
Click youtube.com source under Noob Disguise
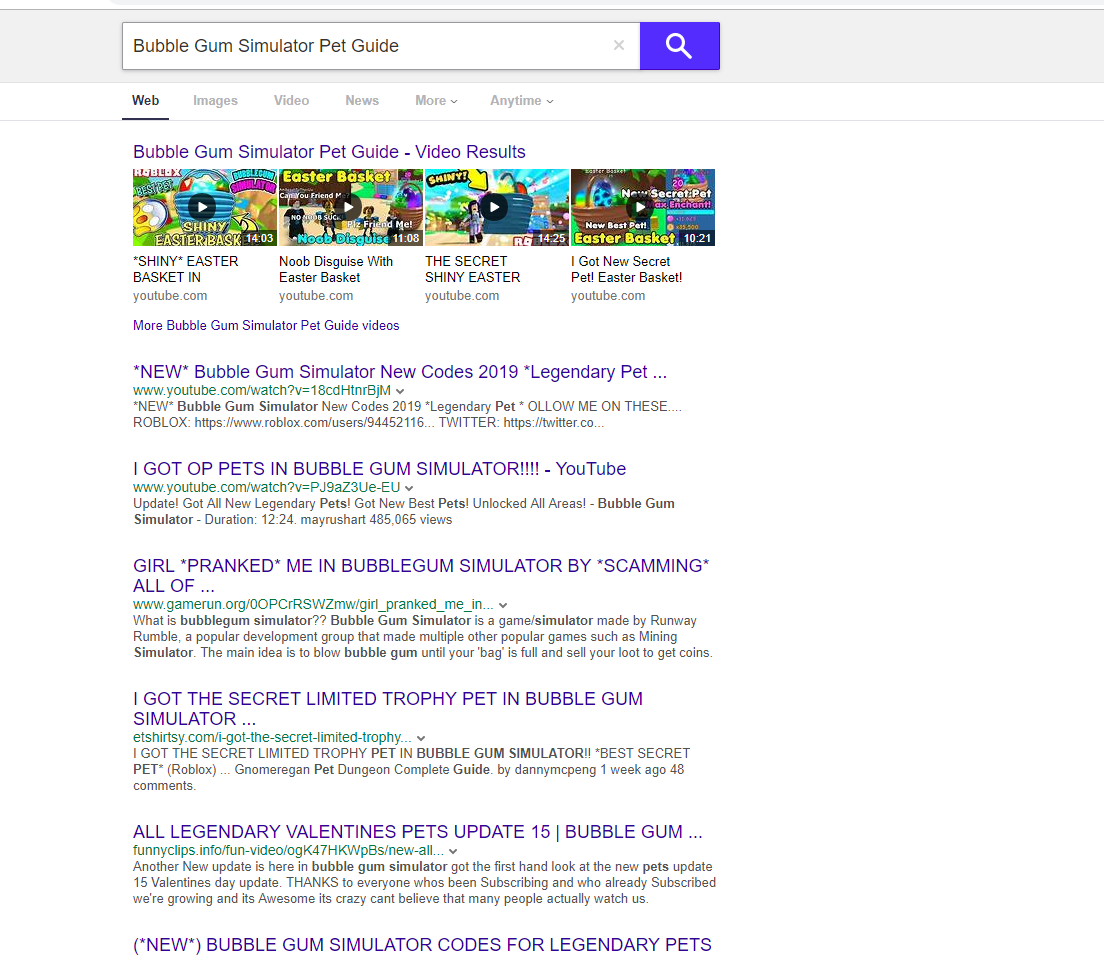[316, 296]
